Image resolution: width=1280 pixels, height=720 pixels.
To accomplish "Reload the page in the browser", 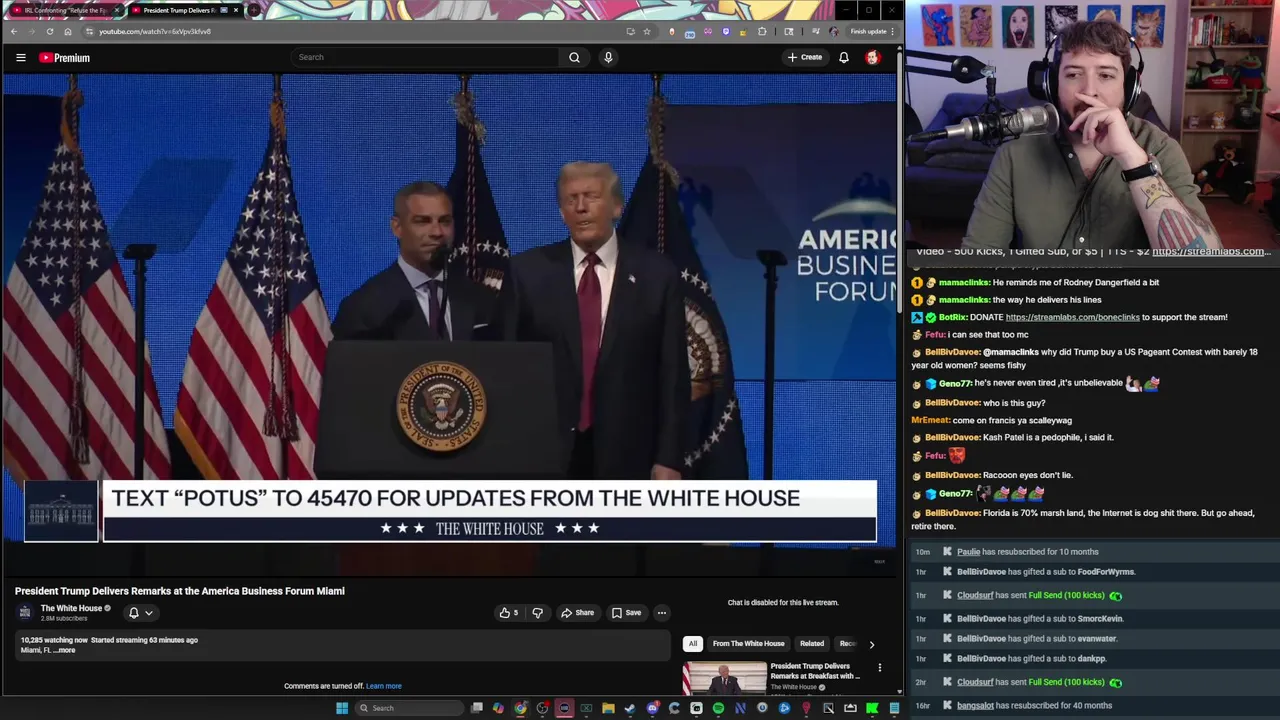I will pyautogui.click(x=49, y=31).
